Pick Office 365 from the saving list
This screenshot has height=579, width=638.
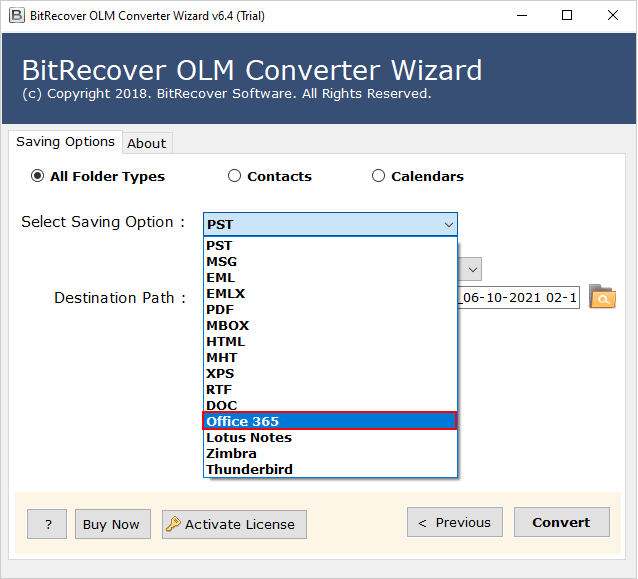[330, 421]
